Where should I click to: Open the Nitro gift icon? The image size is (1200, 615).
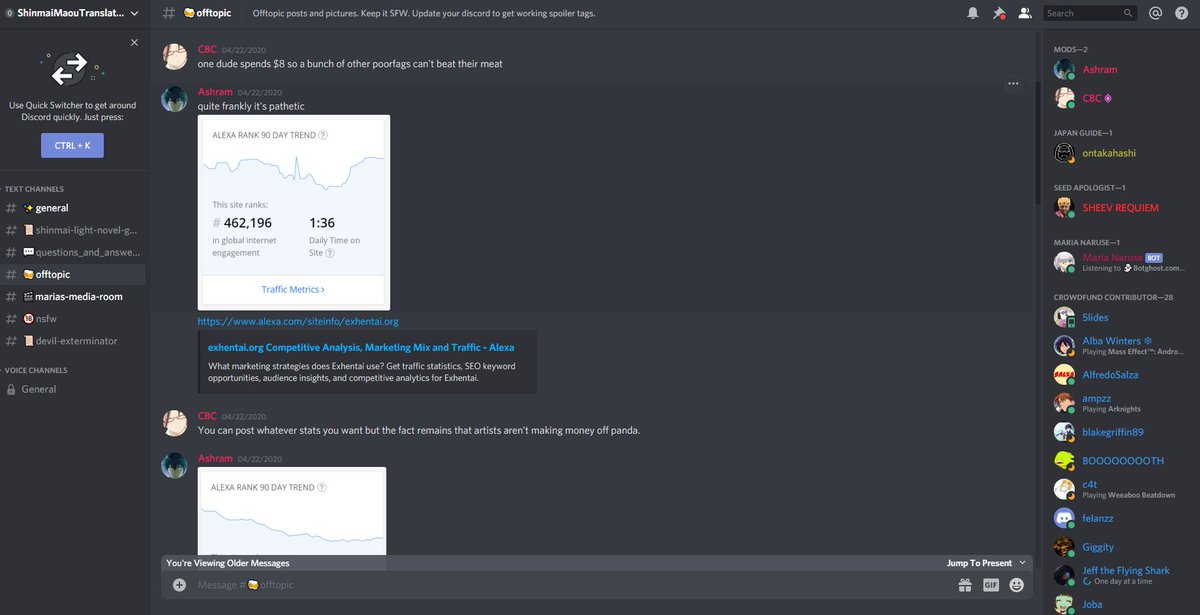965,584
